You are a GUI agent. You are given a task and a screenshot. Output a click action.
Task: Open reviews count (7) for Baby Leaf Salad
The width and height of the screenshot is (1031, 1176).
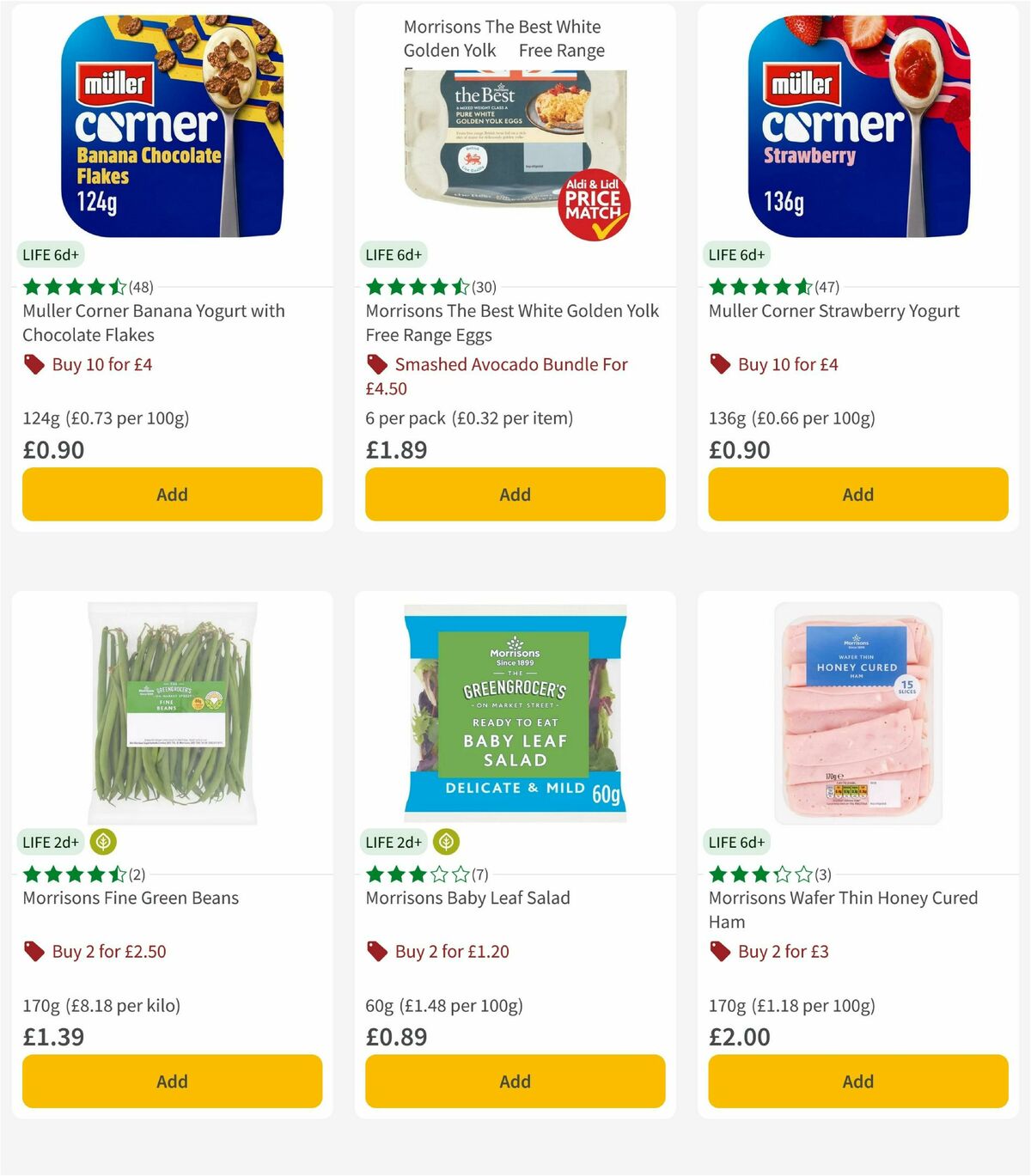click(479, 874)
